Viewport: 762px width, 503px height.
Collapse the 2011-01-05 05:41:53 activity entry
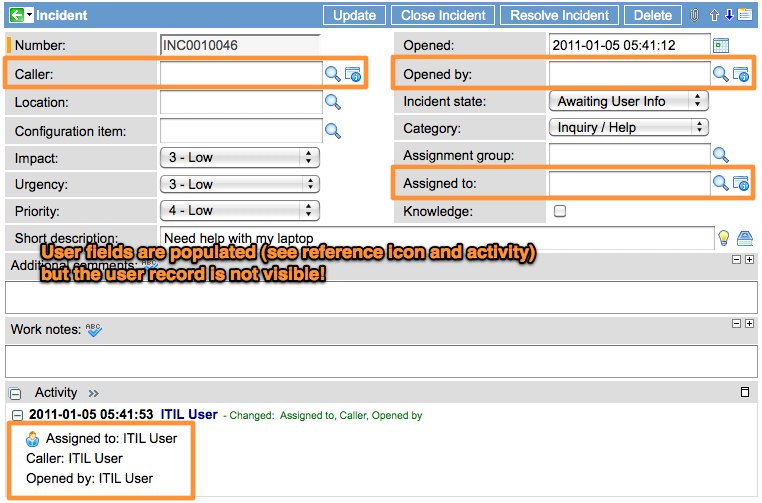pos(17,415)
